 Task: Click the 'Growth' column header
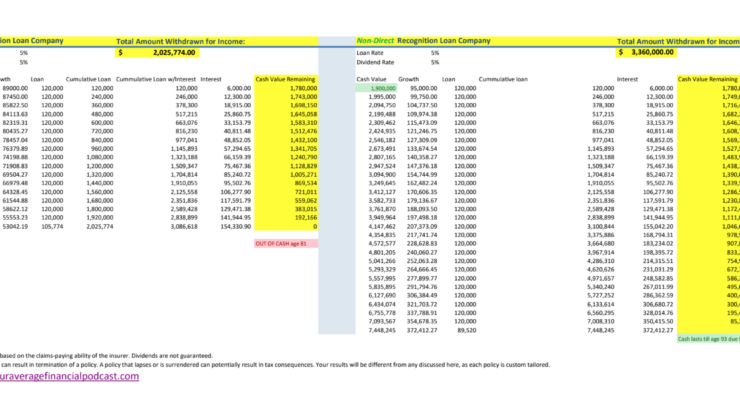click(409, 79)
